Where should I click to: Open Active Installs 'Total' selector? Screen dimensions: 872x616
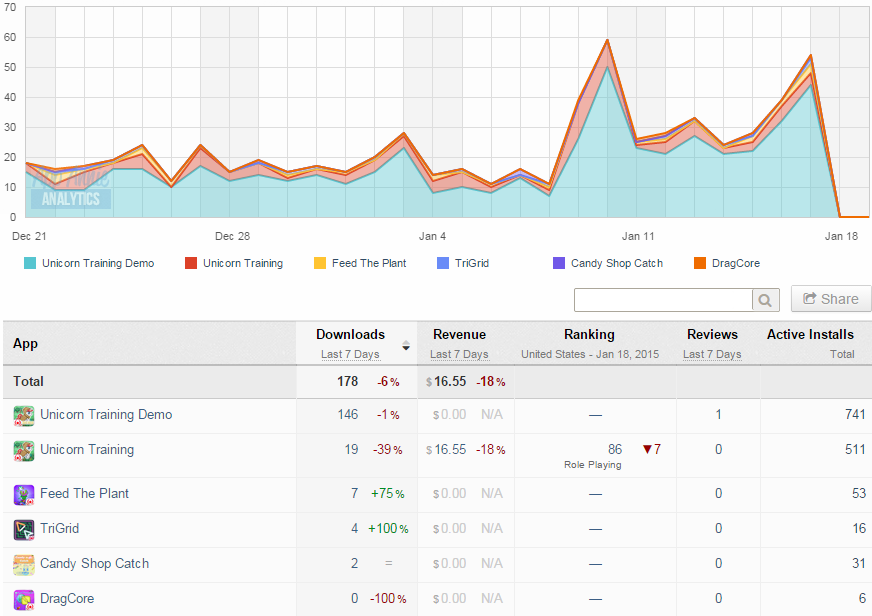[842, 354]
